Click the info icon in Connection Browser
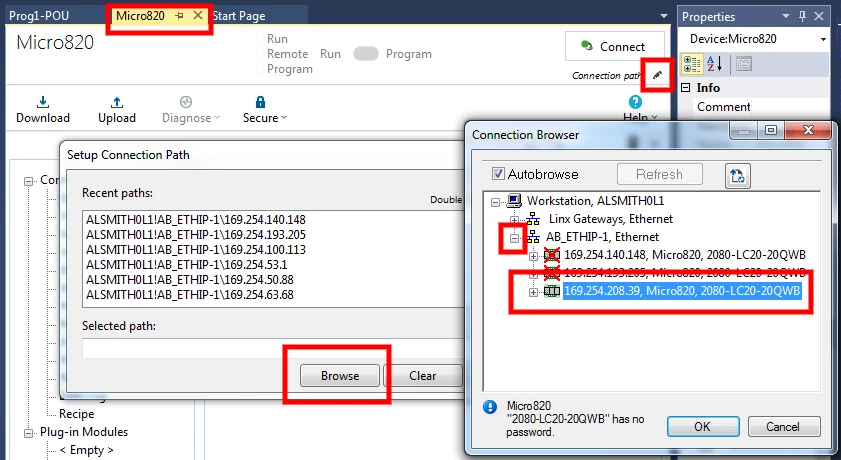The width and height of the screenshot is (841, 460). click(490, 407)
